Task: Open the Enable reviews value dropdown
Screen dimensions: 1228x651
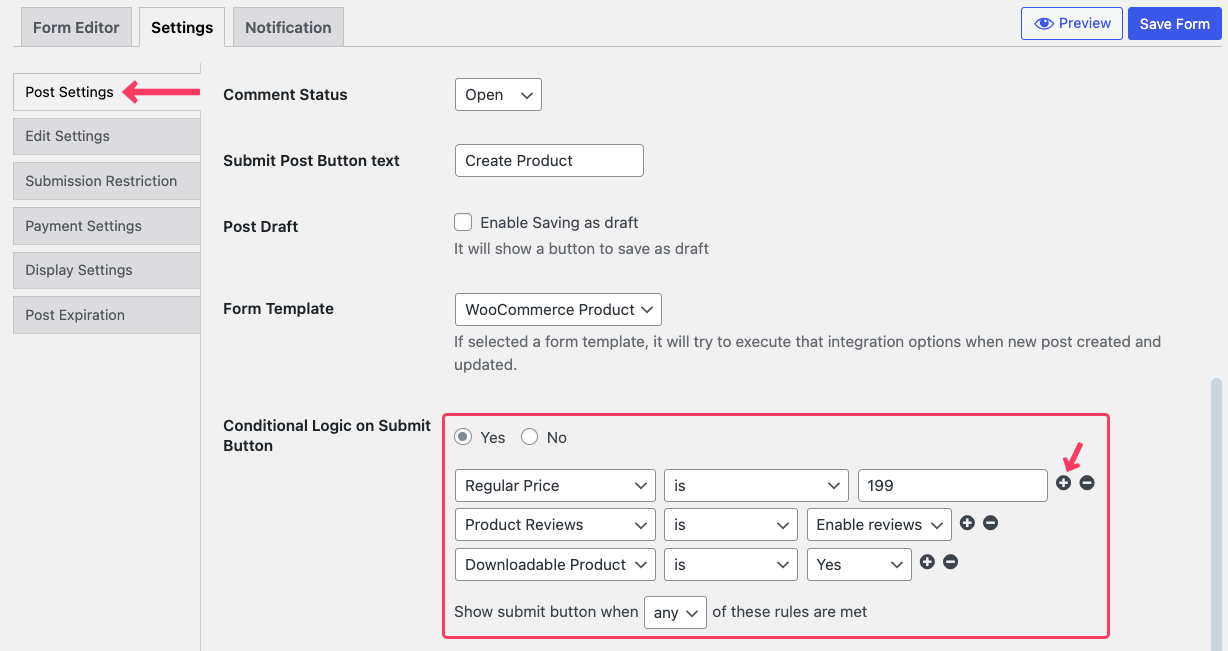Action: [879, 525]
